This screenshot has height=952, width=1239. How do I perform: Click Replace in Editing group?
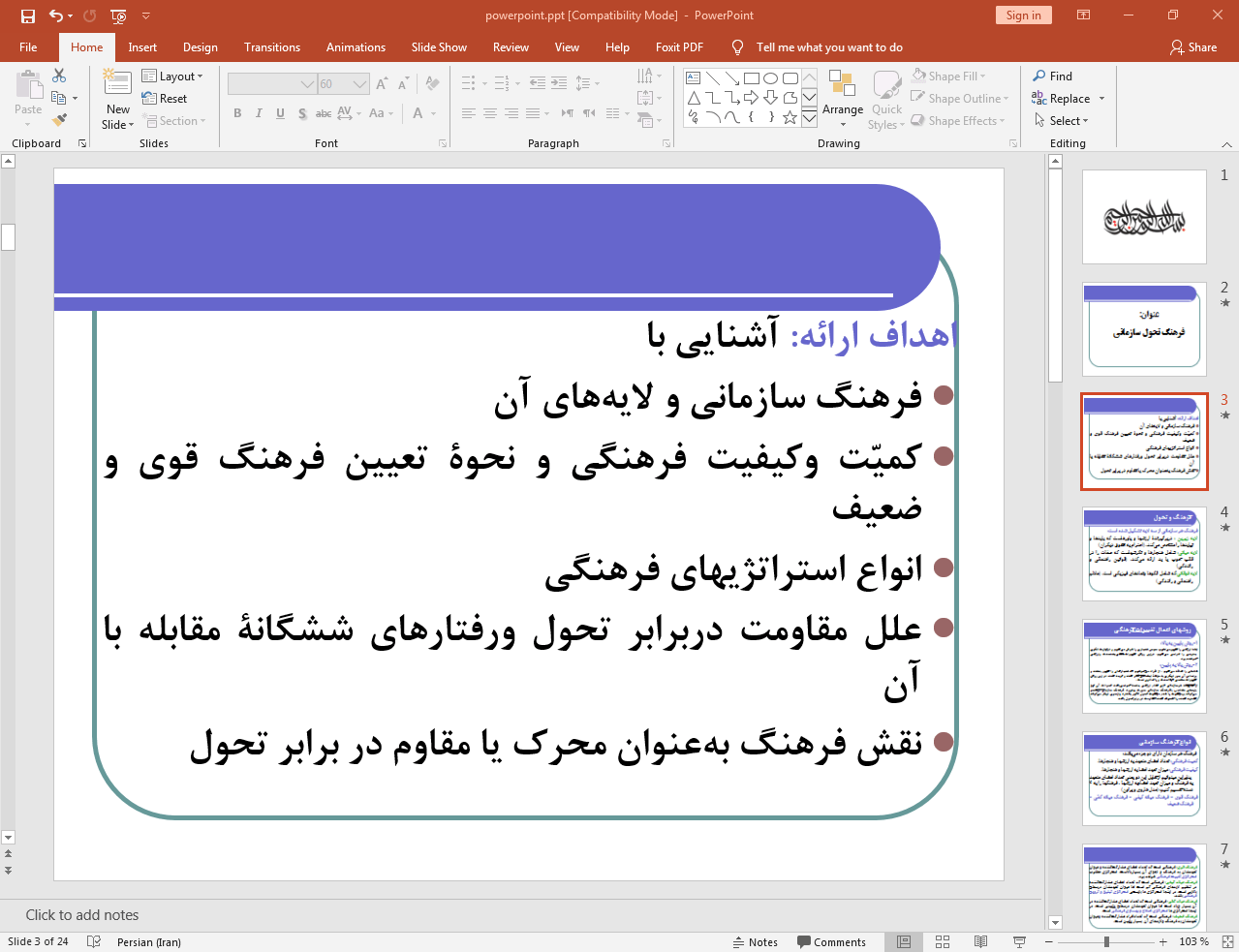[x=1068, y=98]
